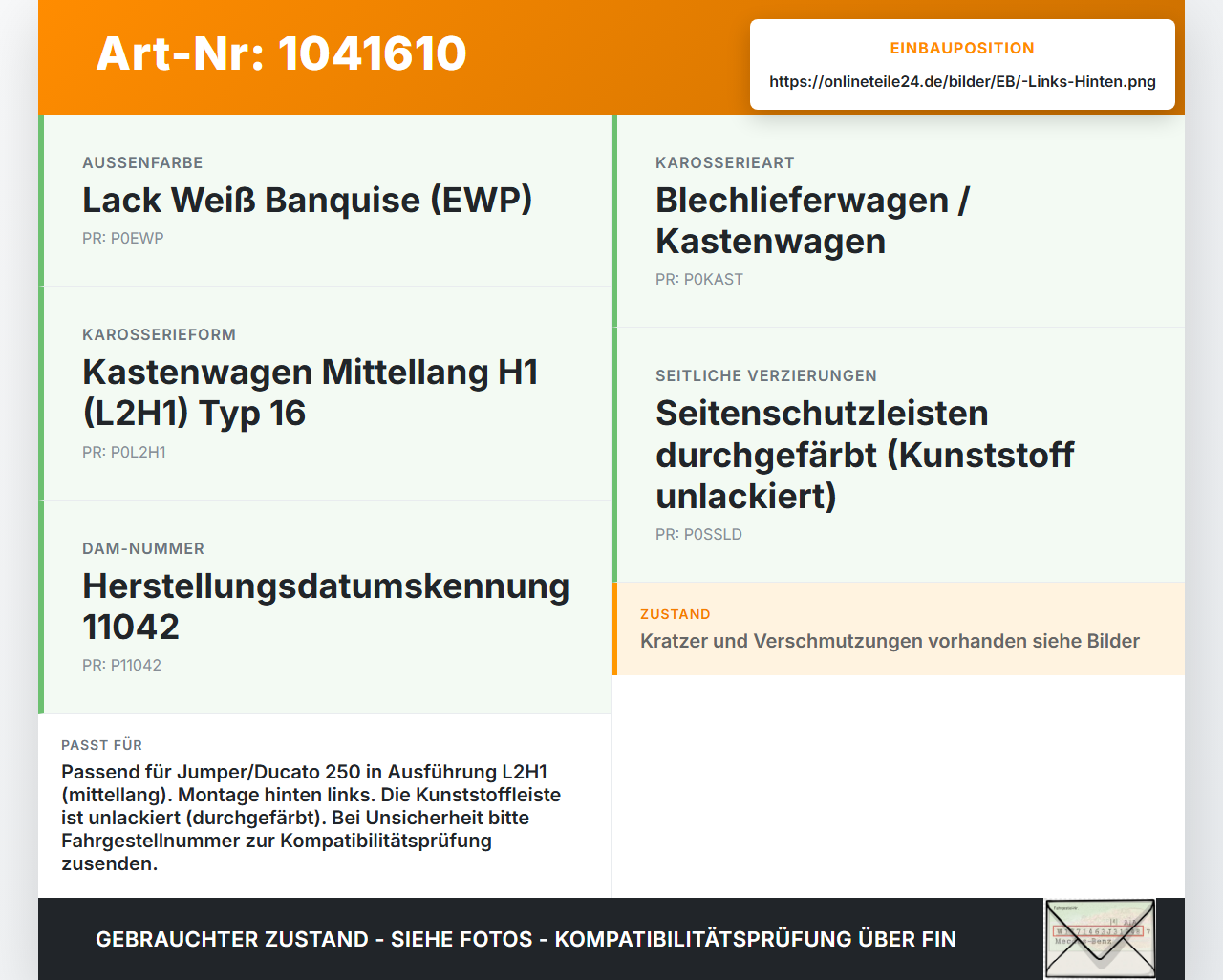The image size is (1223, 980).
Task: Click the PASST FÜR label
Action: click(101, 745)
